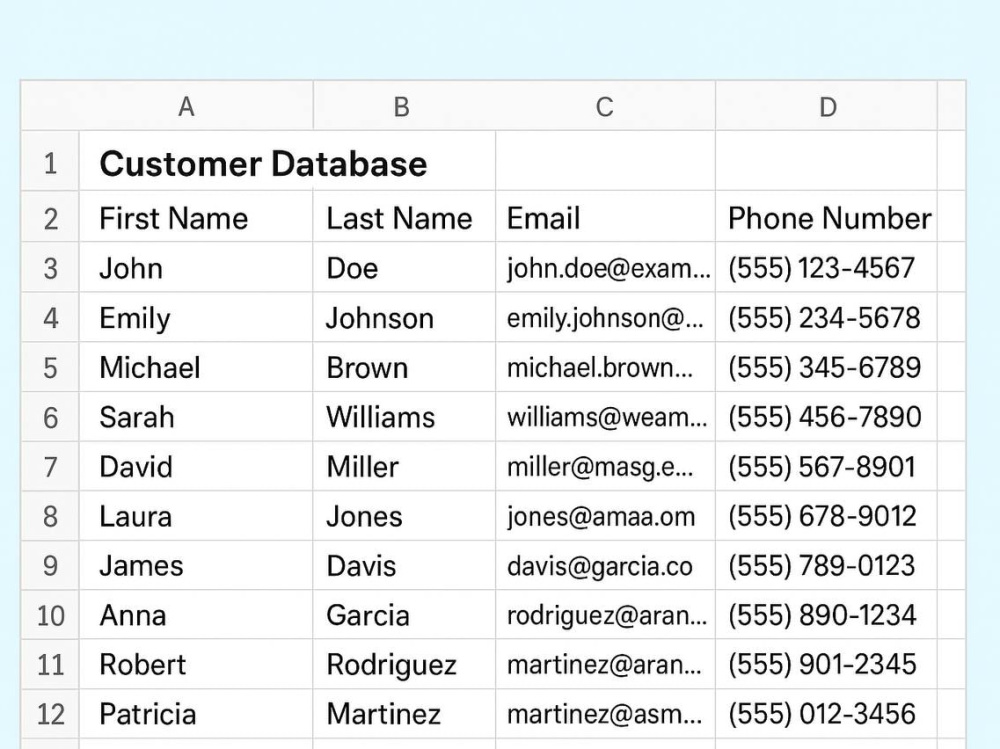Select the cell containing Williams
The image size is (1000, 749).
(x=404, y=417)
